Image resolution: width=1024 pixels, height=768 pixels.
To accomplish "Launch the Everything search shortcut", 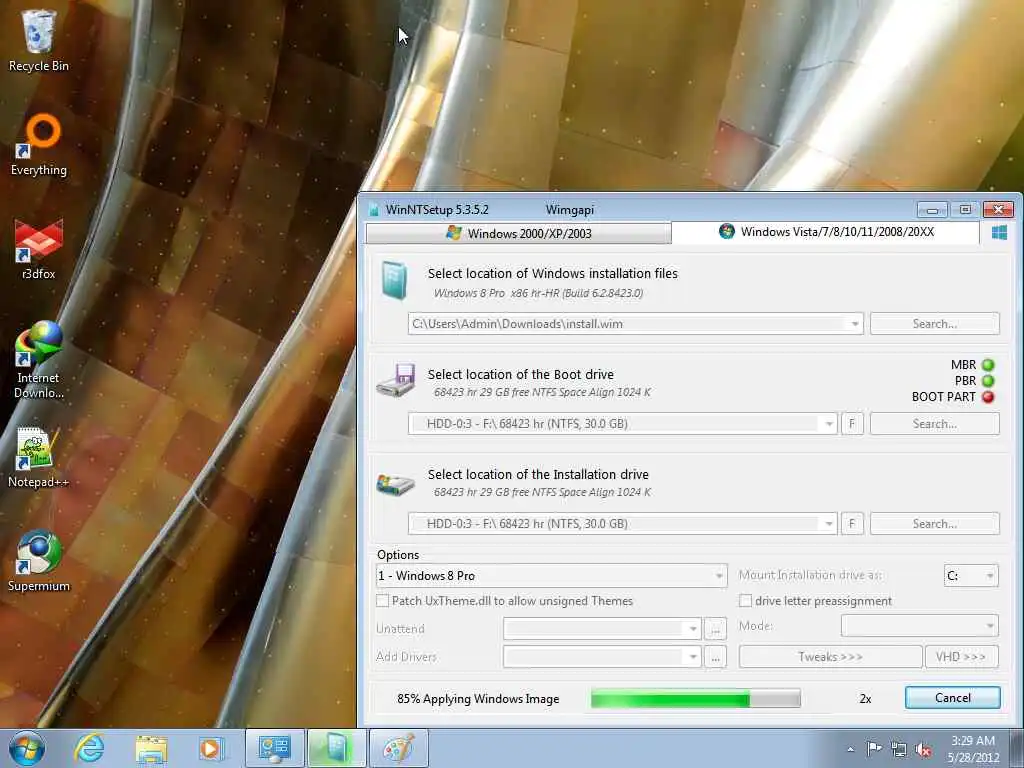I will coord(39,144).
